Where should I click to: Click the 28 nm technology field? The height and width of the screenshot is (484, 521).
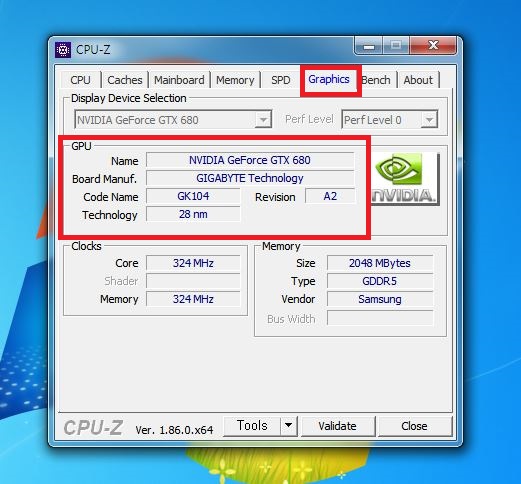(193, 214)
